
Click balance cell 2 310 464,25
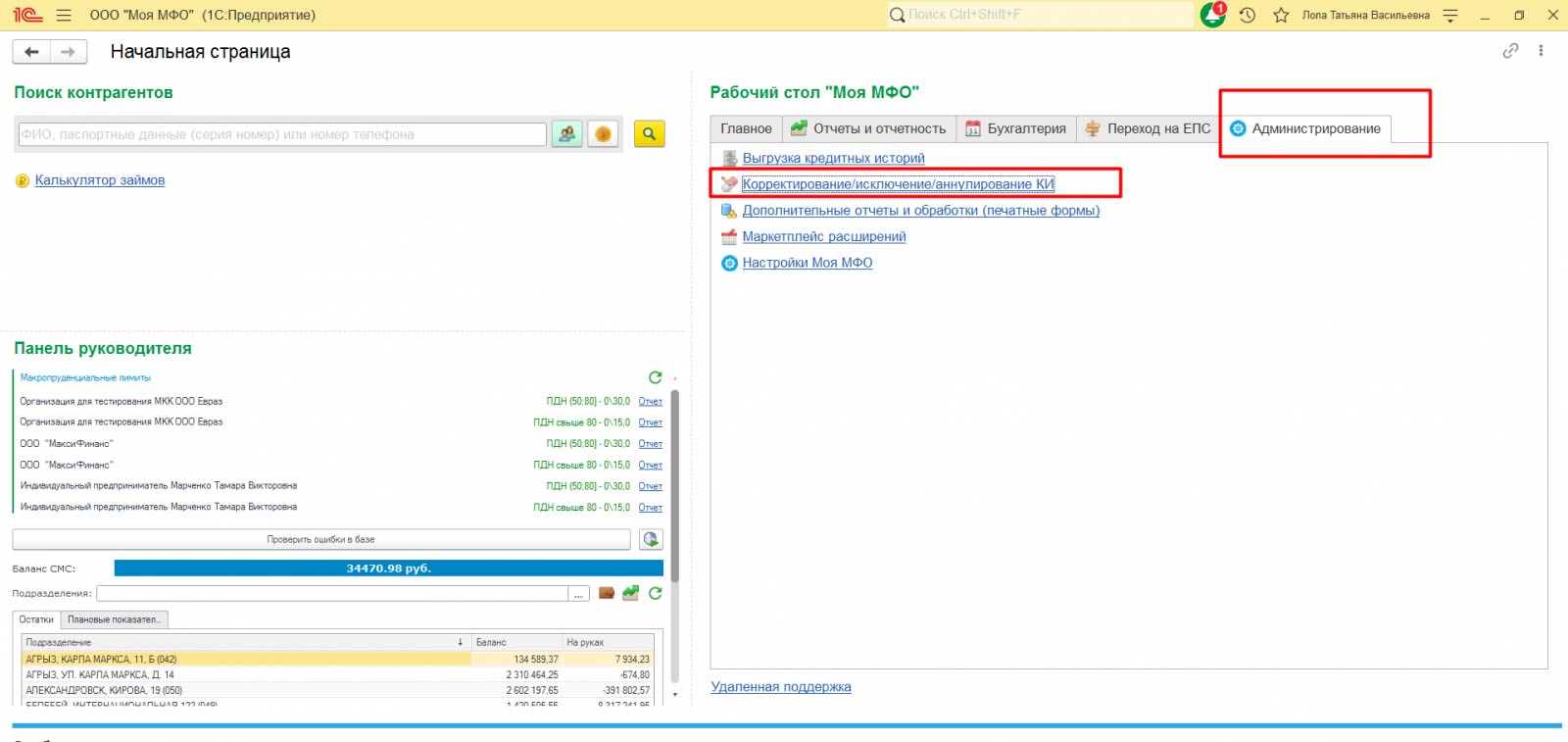coord(516,675)
